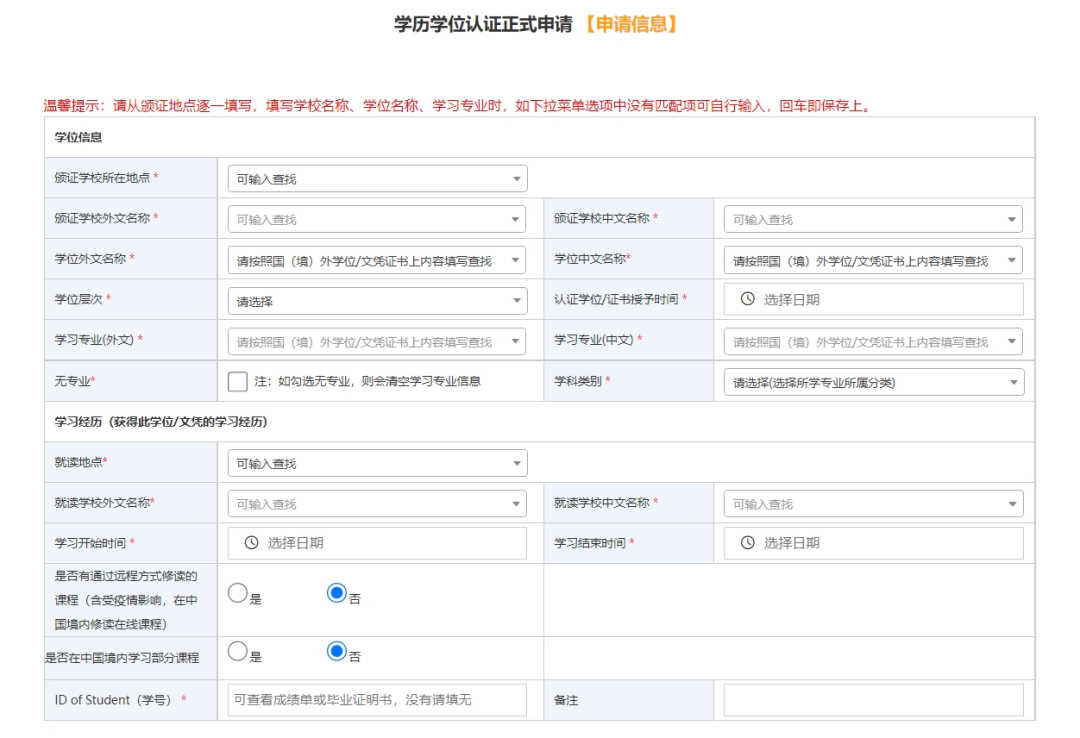Open the 学科类别 dropdown

[874, 382]
